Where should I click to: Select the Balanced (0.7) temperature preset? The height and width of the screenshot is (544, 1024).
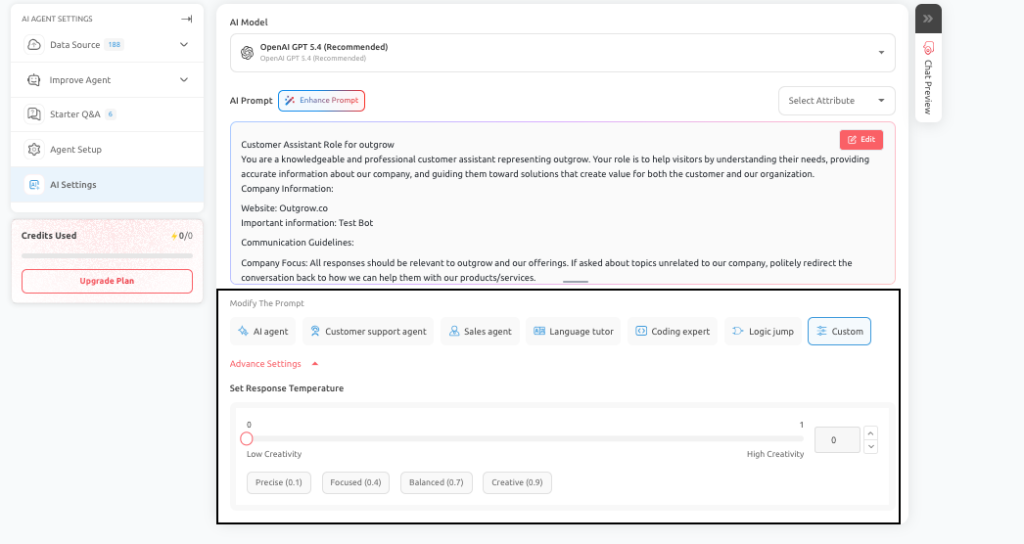pyautogui.click(x=436, y=483)
